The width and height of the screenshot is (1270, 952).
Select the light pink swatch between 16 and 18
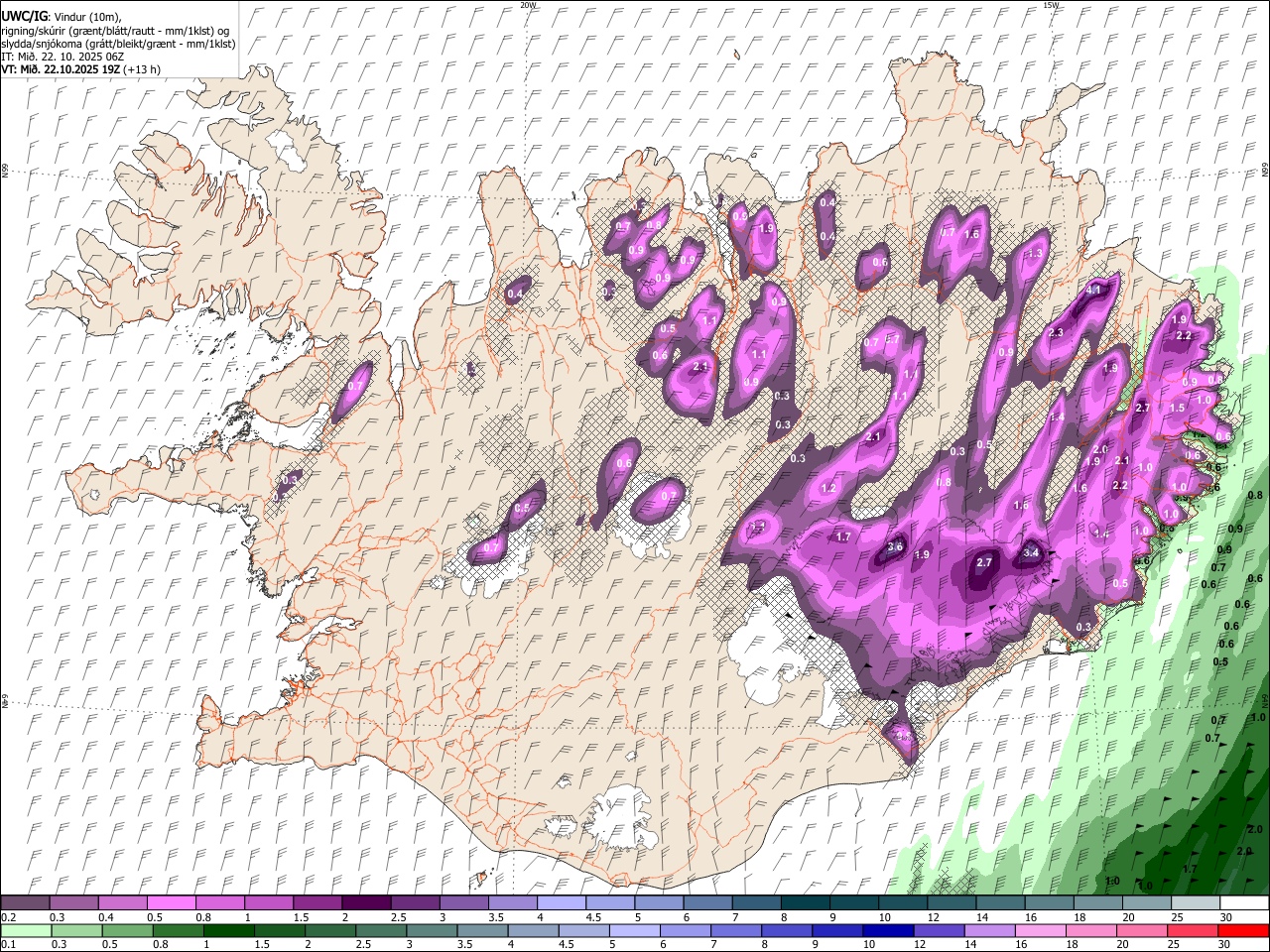pyautogui.click(x=1042, y=930)
